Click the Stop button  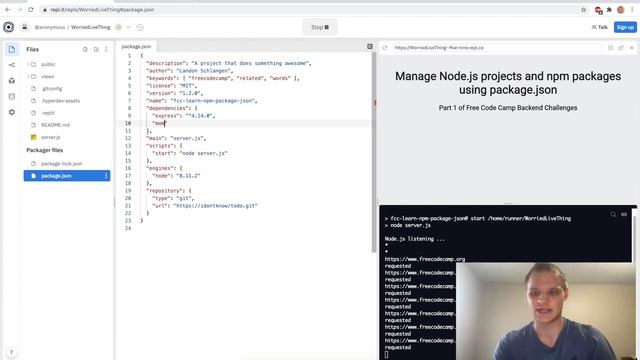[x=320, y=27]
